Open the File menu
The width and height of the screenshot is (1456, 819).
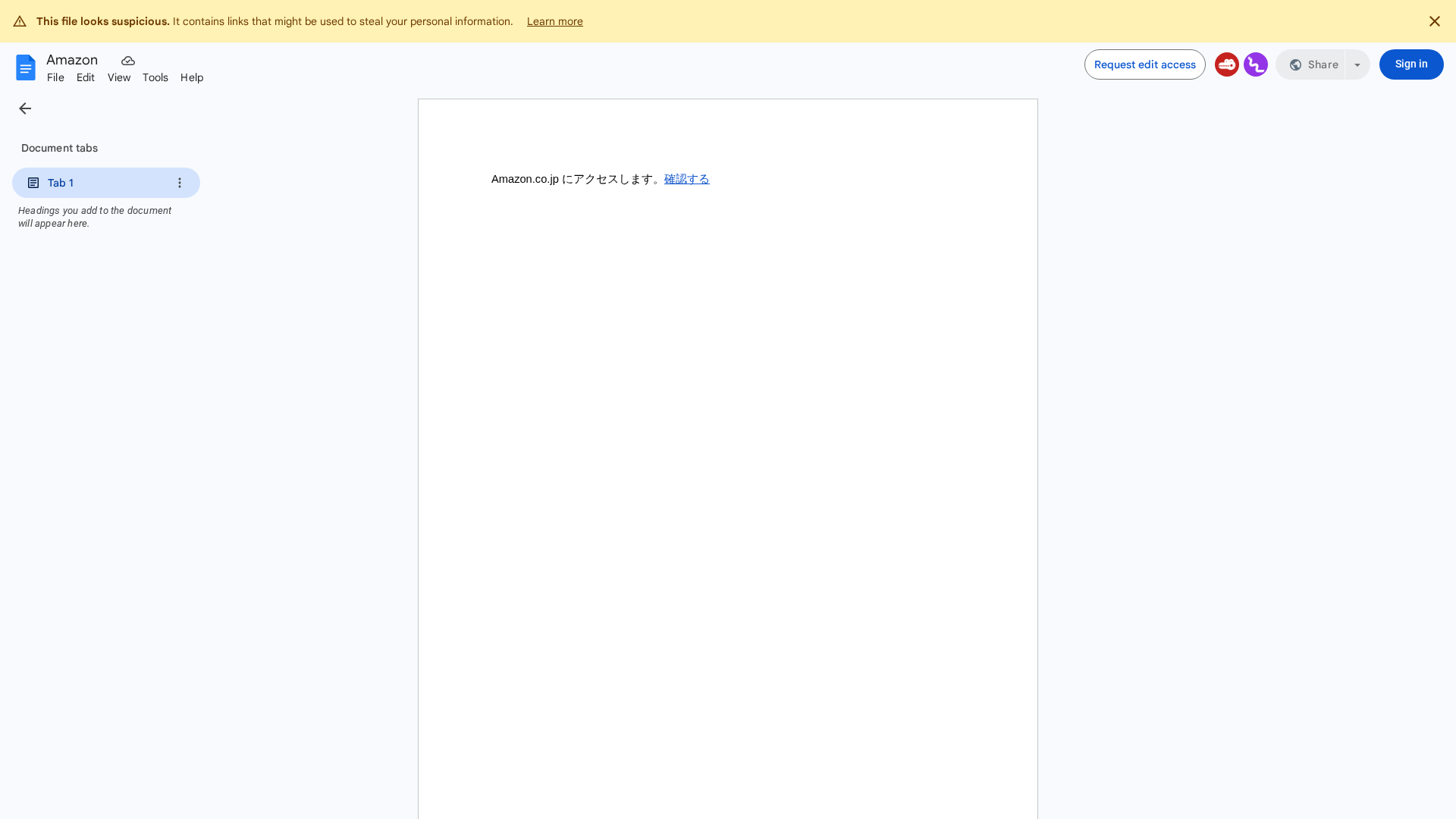(x=55, y=77)
